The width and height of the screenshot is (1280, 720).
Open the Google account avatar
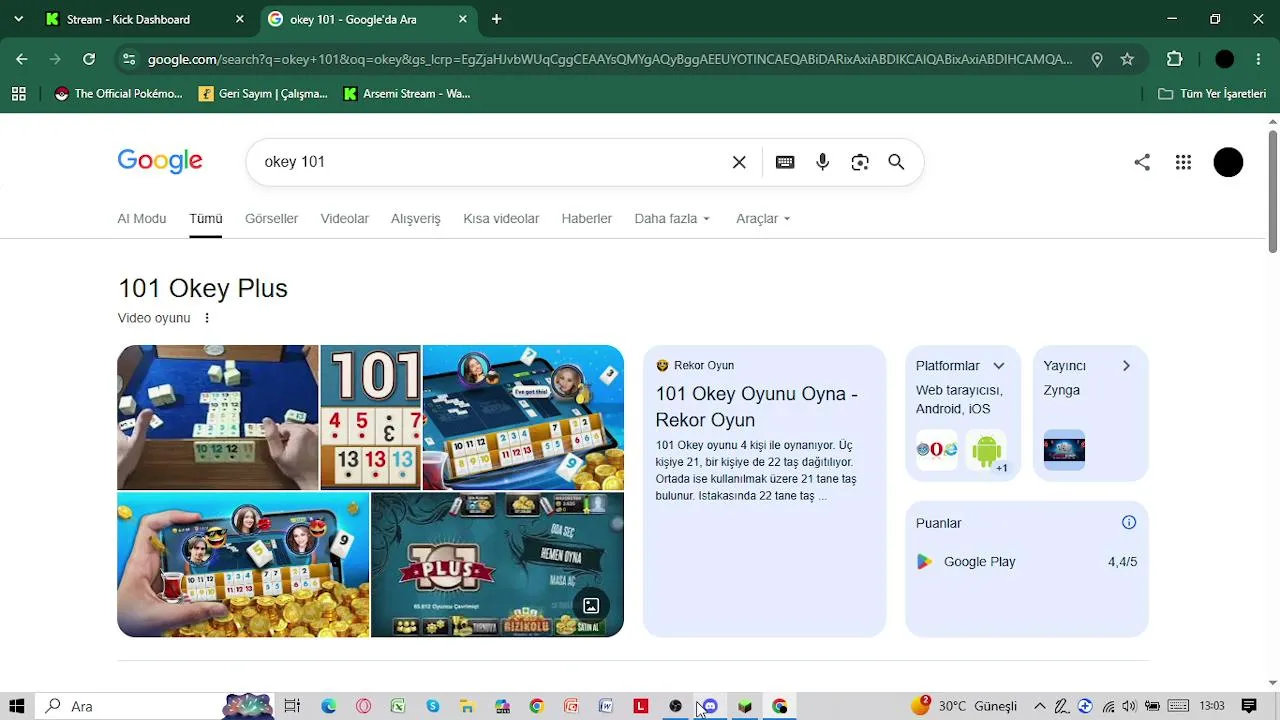pyautogui.click(x=1228, y=162)
